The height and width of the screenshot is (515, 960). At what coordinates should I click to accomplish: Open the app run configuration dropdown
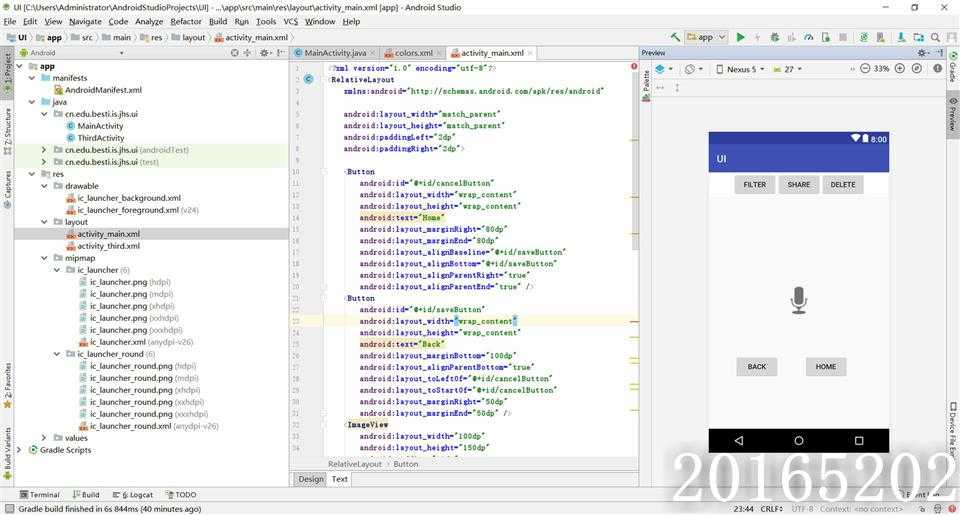pyautogui.click(x=706, y=37)
